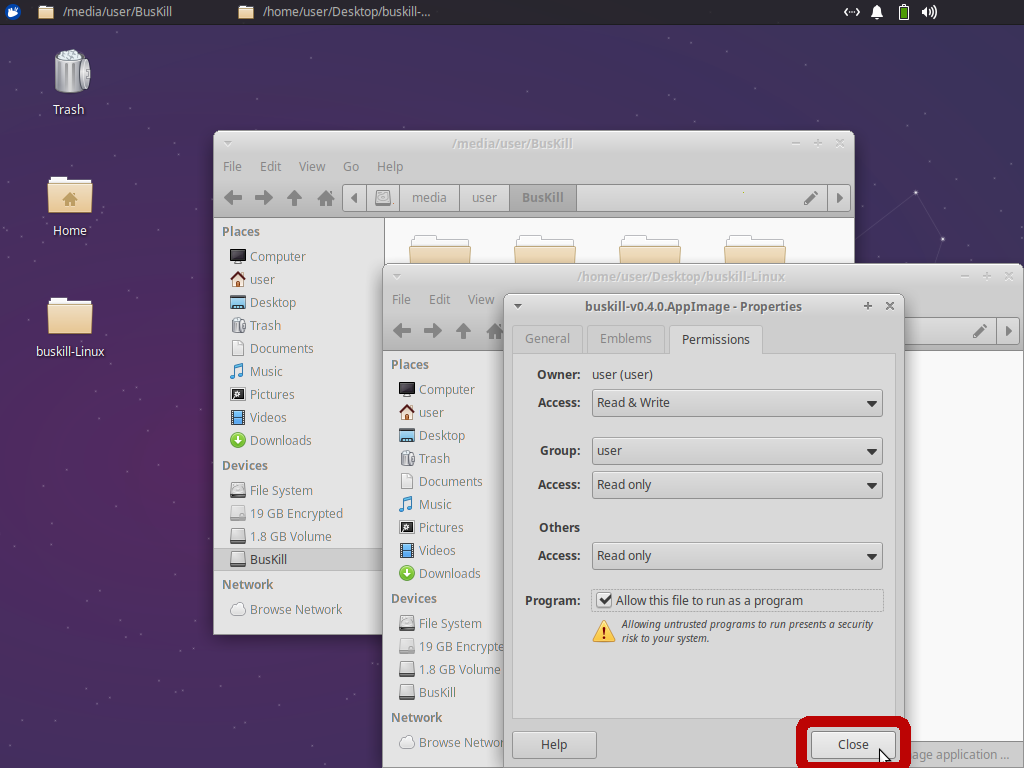
Task: Open the buskill-Linux window title menu arrow
Action: [x=397, y=276]
